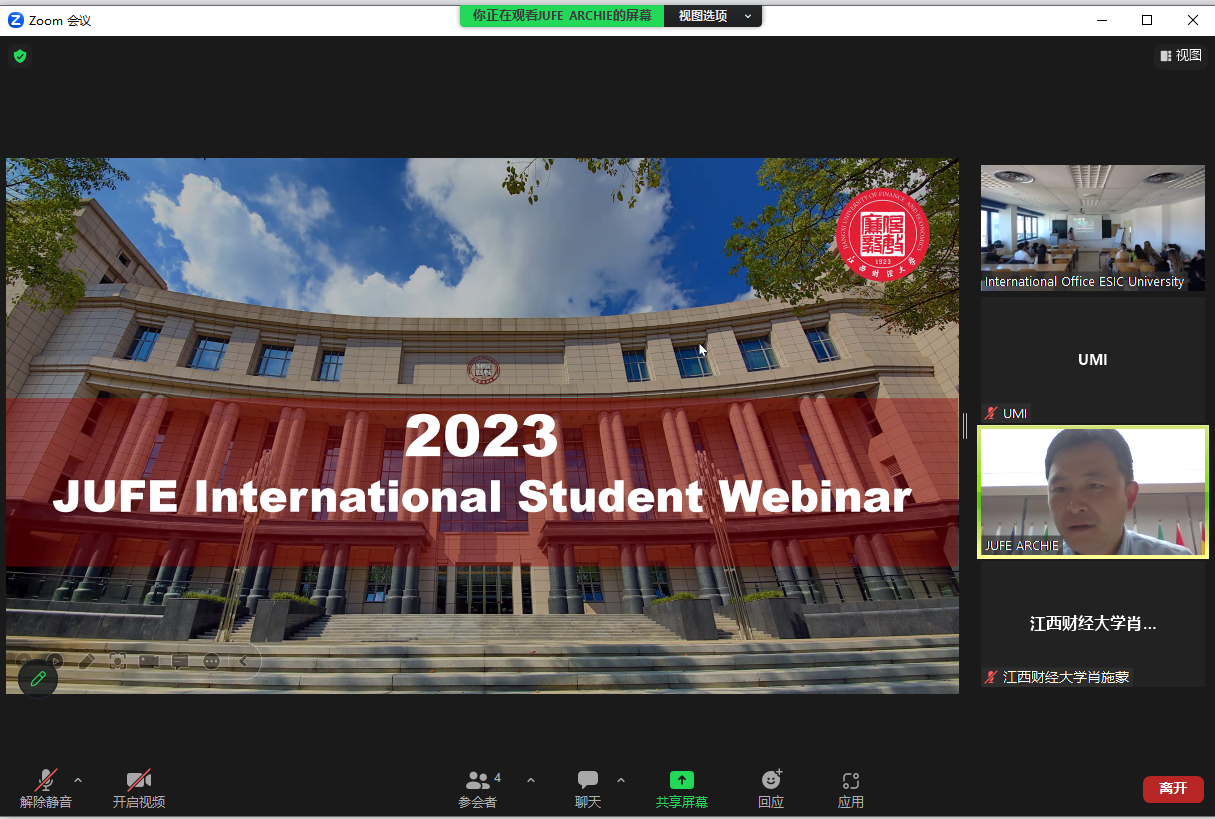Expand audio options arrow beside the microphone
The image size is (1215, 819).
[x=78, y=780]
